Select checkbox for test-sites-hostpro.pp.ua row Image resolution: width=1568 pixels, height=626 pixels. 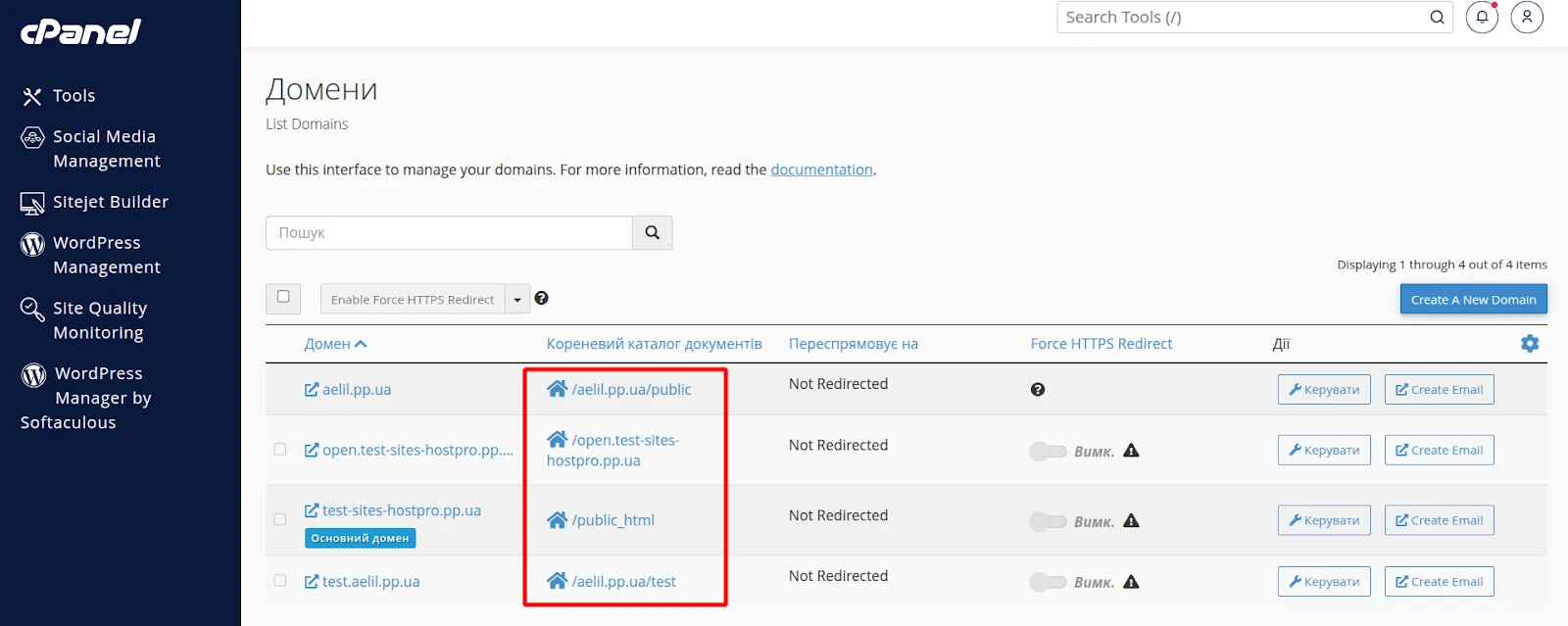280,520
